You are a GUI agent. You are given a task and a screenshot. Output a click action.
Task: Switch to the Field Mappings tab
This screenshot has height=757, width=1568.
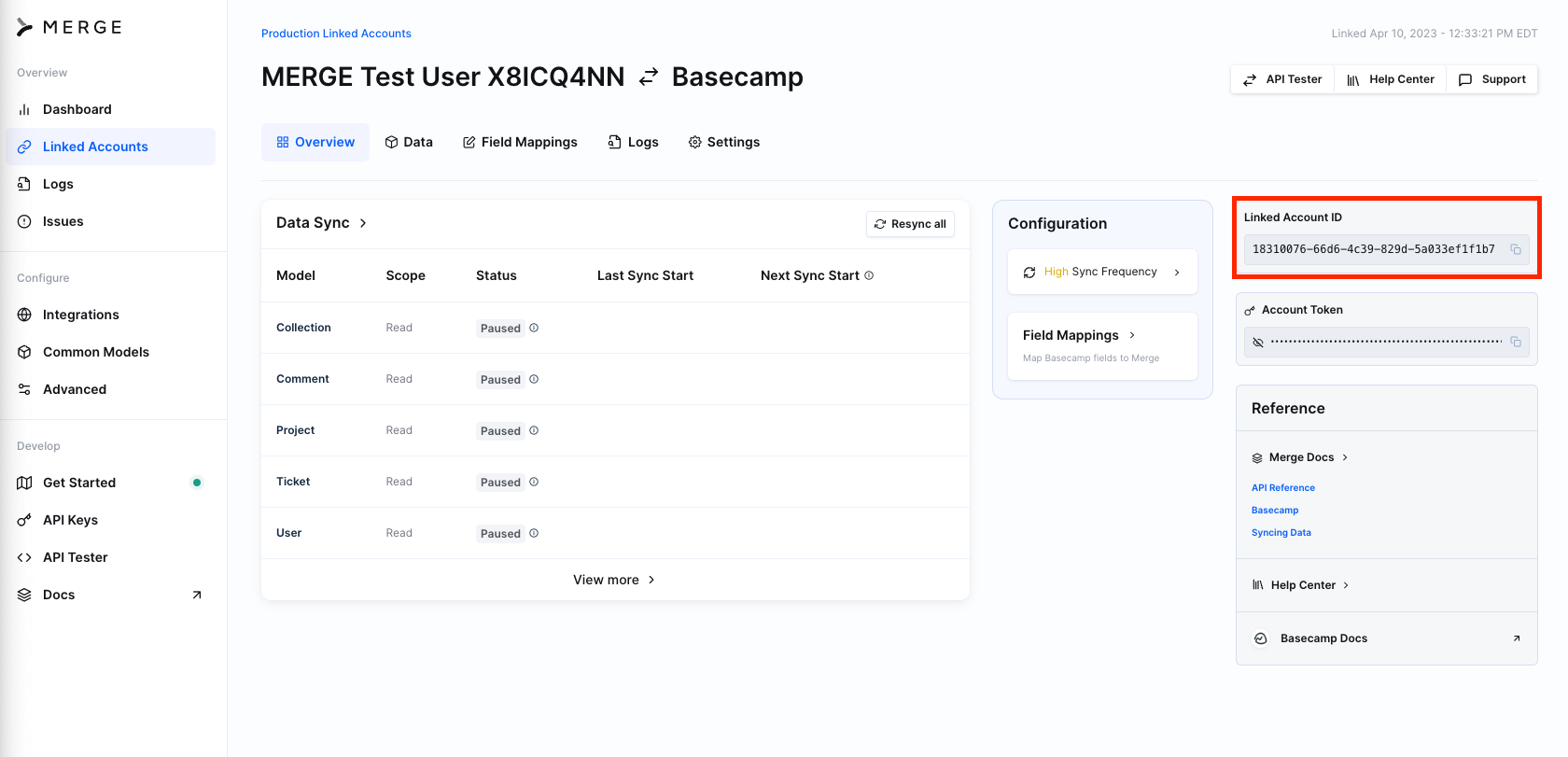pyautogui.click(x=520, y=142)
